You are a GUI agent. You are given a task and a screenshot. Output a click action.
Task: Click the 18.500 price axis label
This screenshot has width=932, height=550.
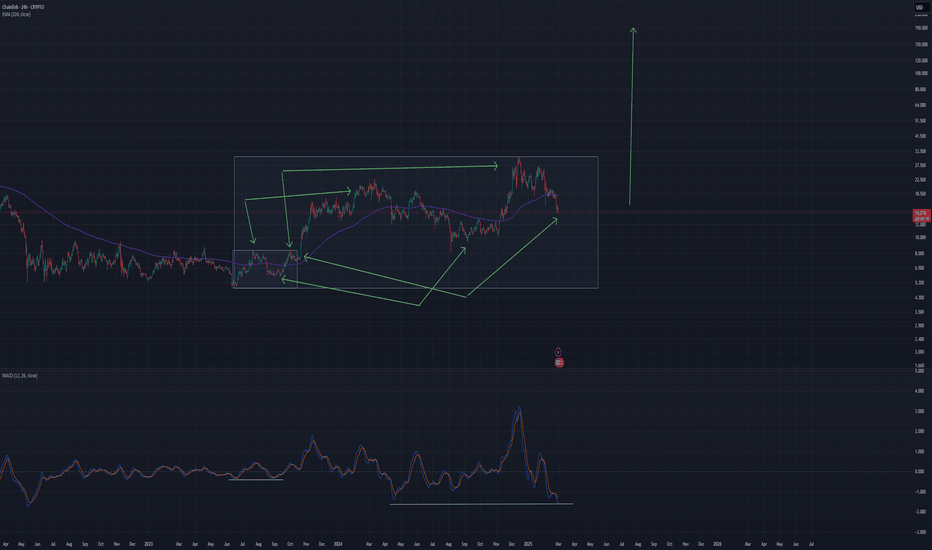point(921,194)
